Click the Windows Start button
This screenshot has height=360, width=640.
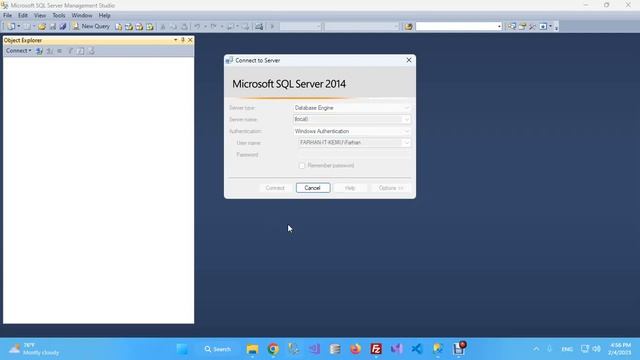[182, 349]
